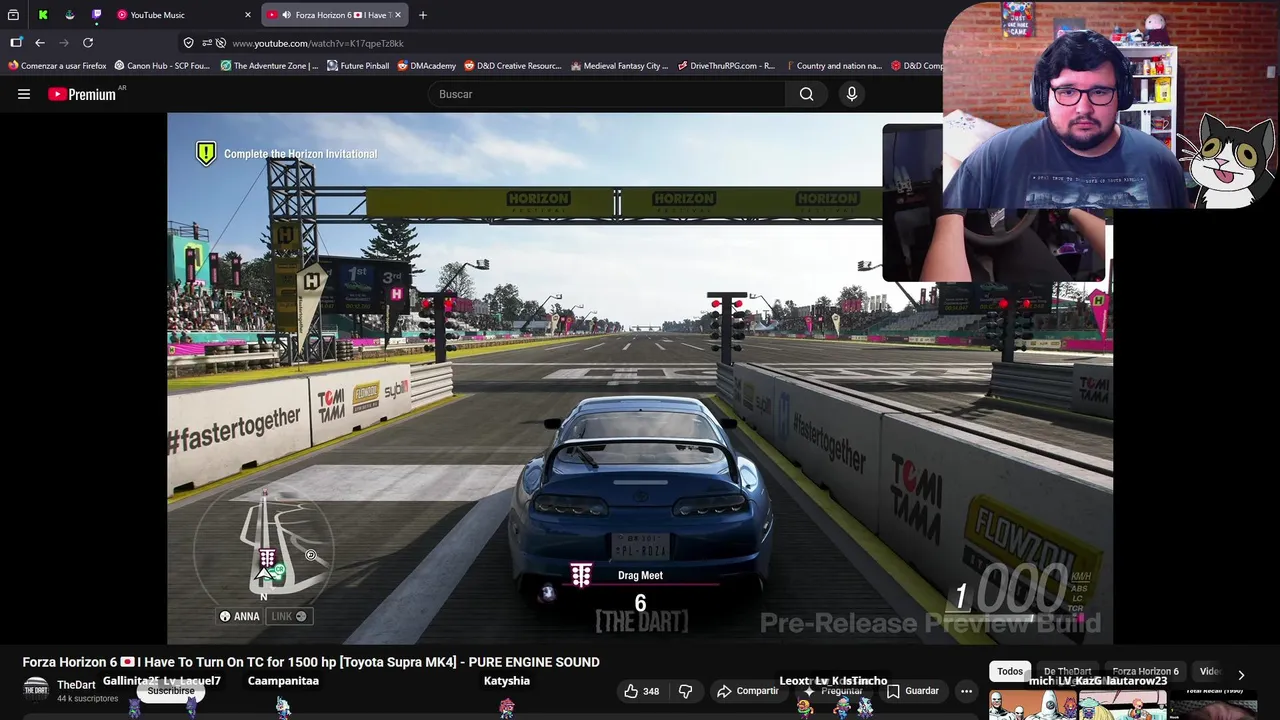Open Country and nation names bookmark
1280x720 pixels.
833,66
